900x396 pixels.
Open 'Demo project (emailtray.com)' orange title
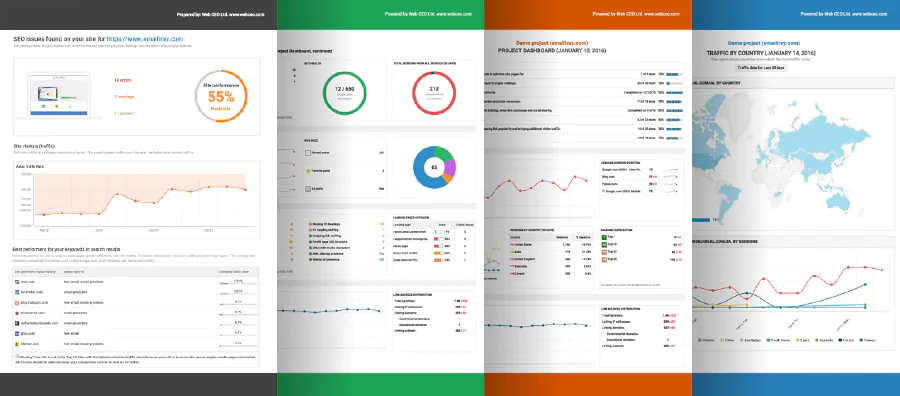pos(551,43)
